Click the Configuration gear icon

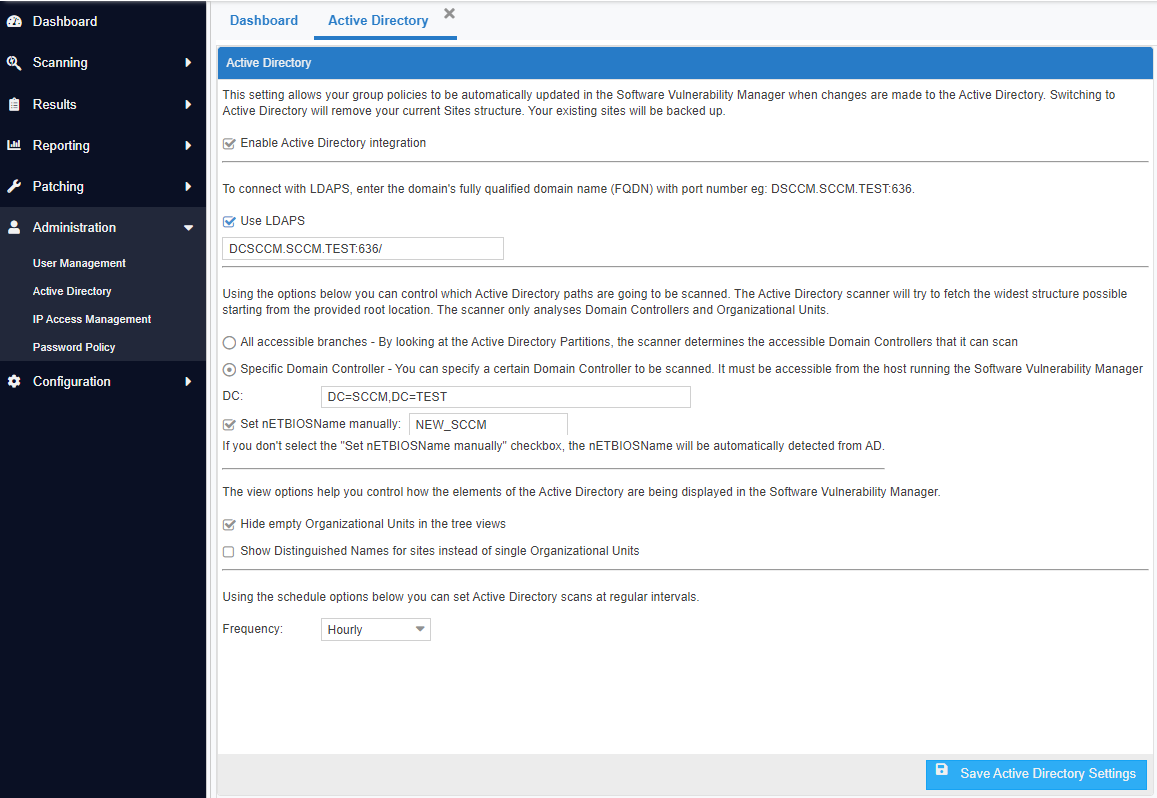pos(14,382)
